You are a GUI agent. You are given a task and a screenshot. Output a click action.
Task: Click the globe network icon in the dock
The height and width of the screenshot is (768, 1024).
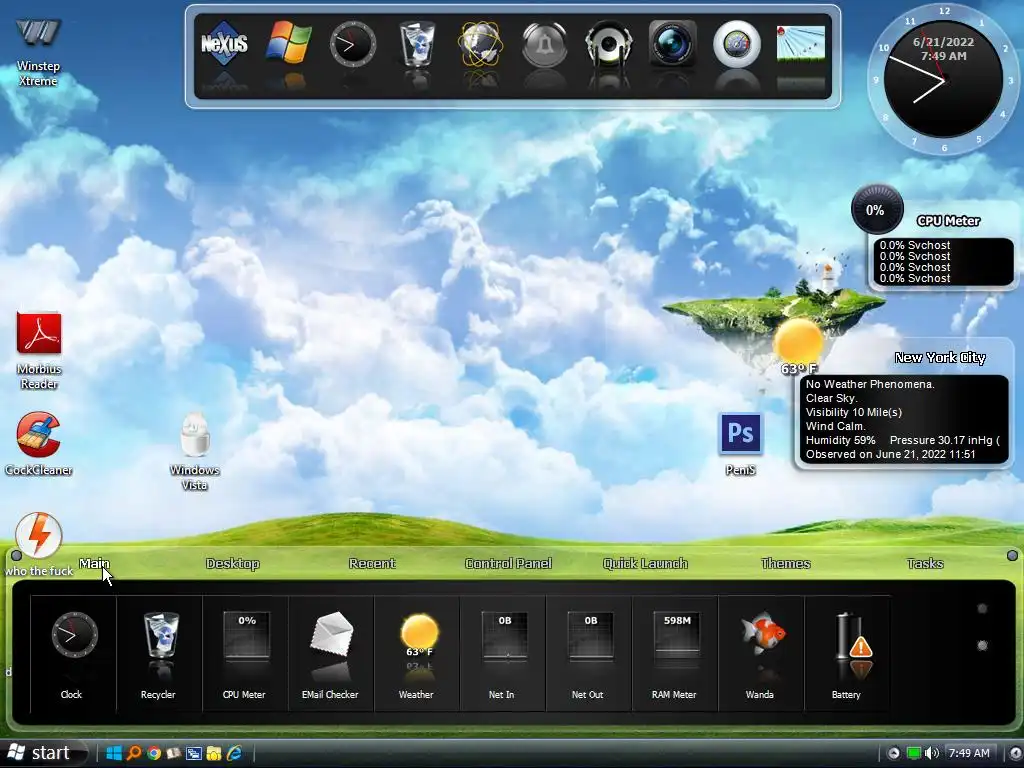click(481, 44)
